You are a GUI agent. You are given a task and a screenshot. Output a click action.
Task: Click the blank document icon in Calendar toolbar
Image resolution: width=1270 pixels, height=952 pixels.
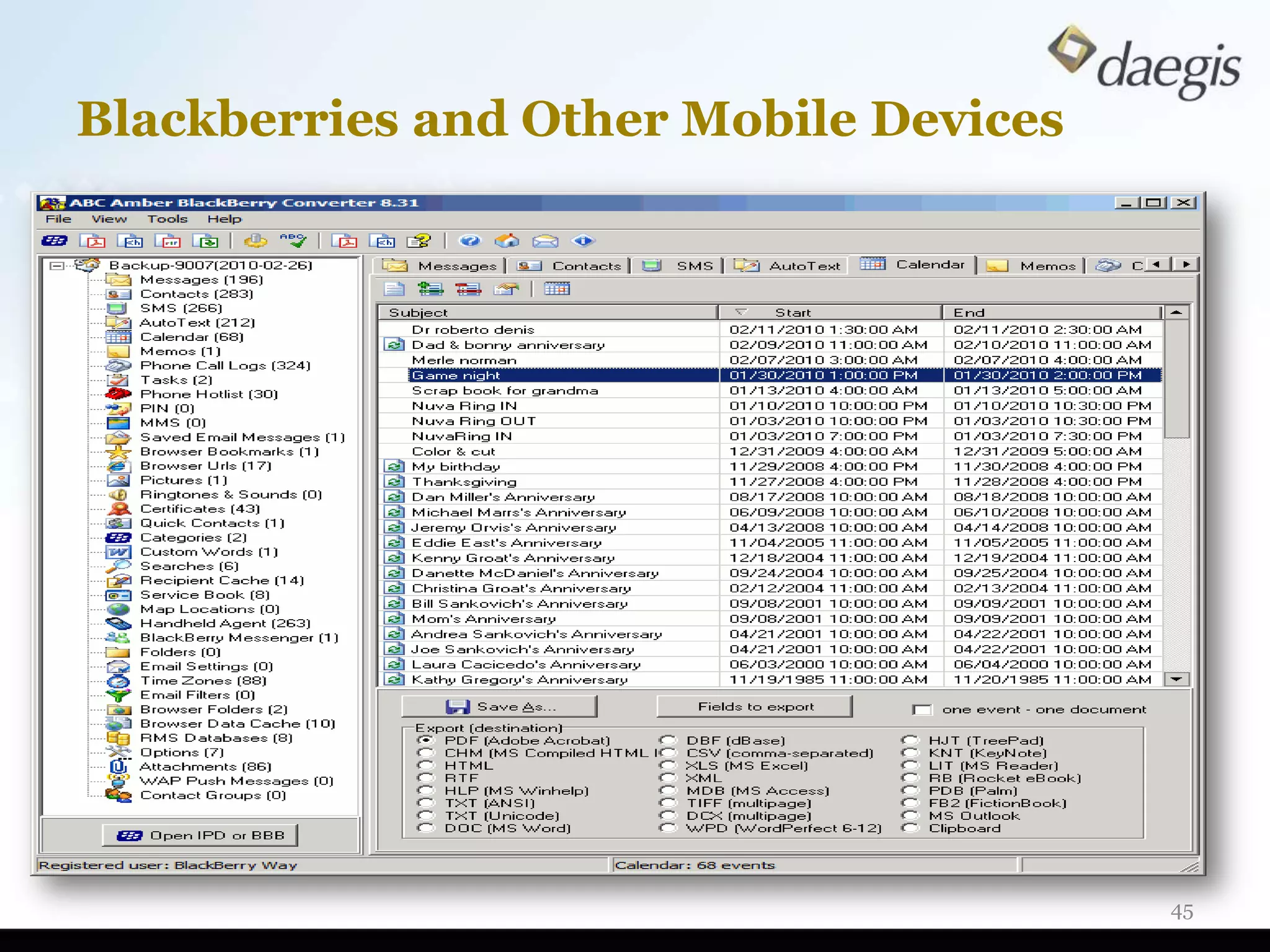point(394,288)
